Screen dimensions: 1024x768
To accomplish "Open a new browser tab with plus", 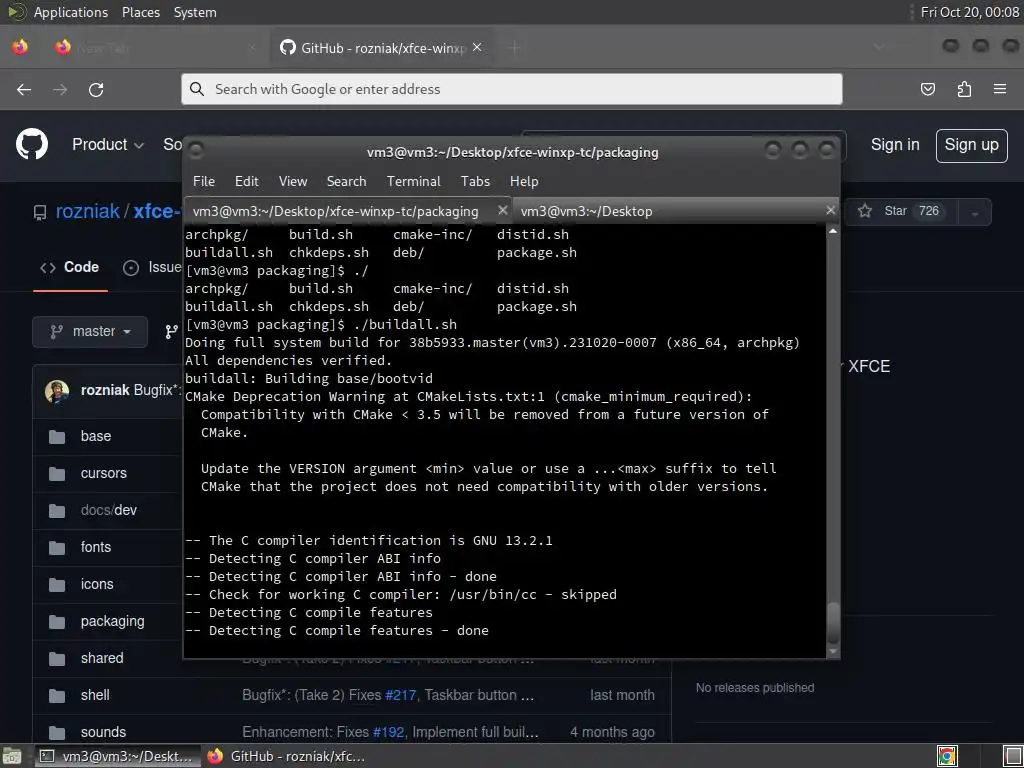I will tap(515, 47).
